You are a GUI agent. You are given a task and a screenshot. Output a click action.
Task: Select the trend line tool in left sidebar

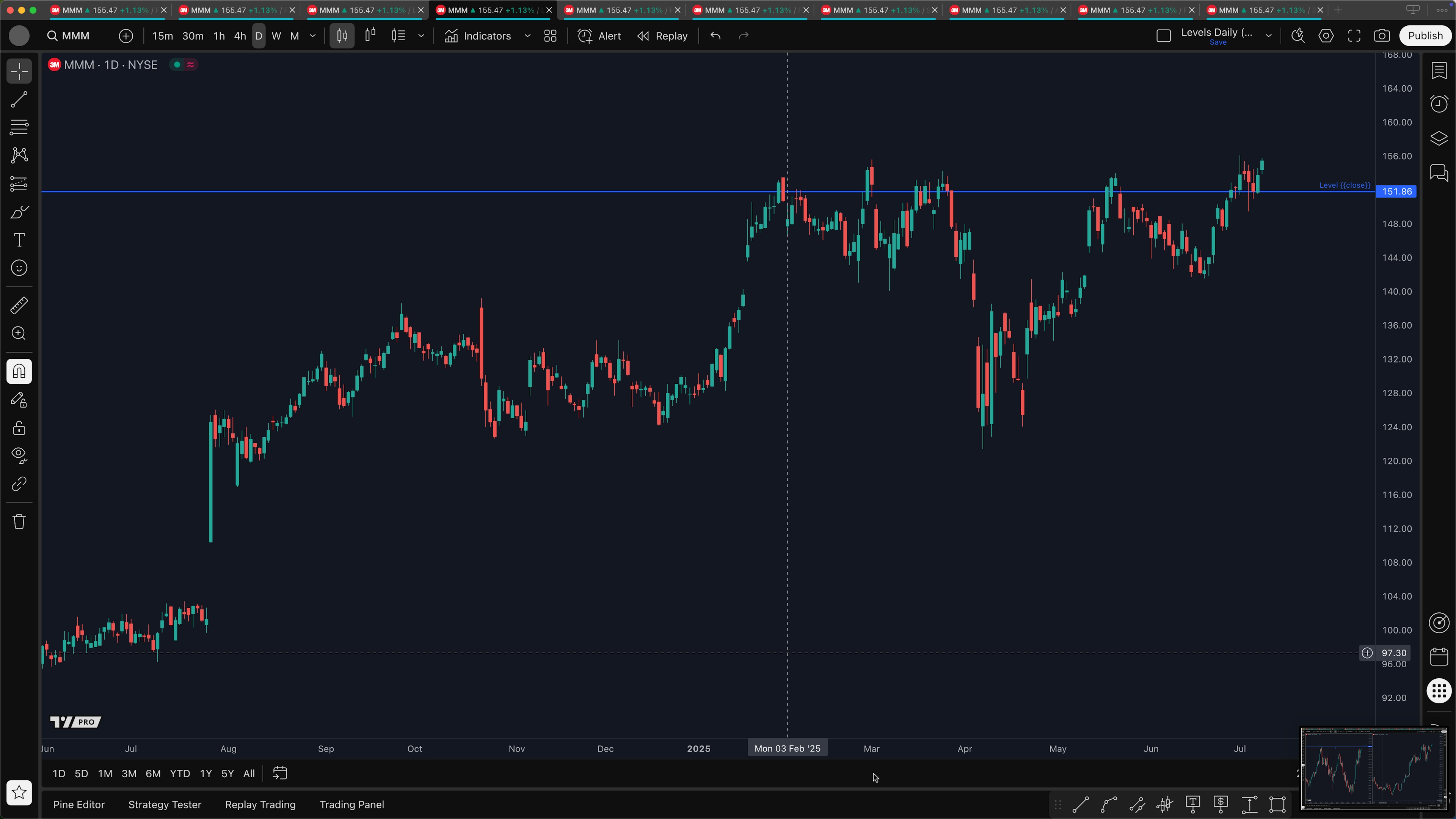[19, 99]
